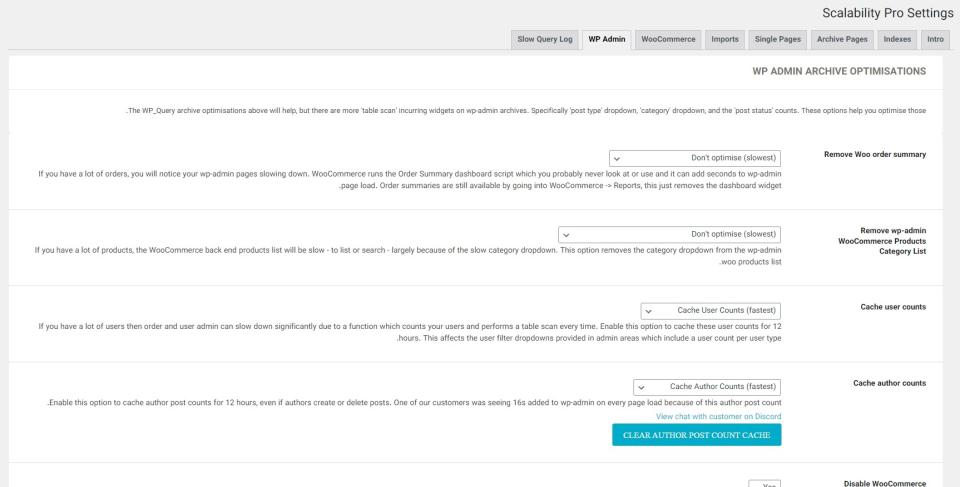
Task: Click the Scalability Pro Settings page title
Action: (889, 13)
